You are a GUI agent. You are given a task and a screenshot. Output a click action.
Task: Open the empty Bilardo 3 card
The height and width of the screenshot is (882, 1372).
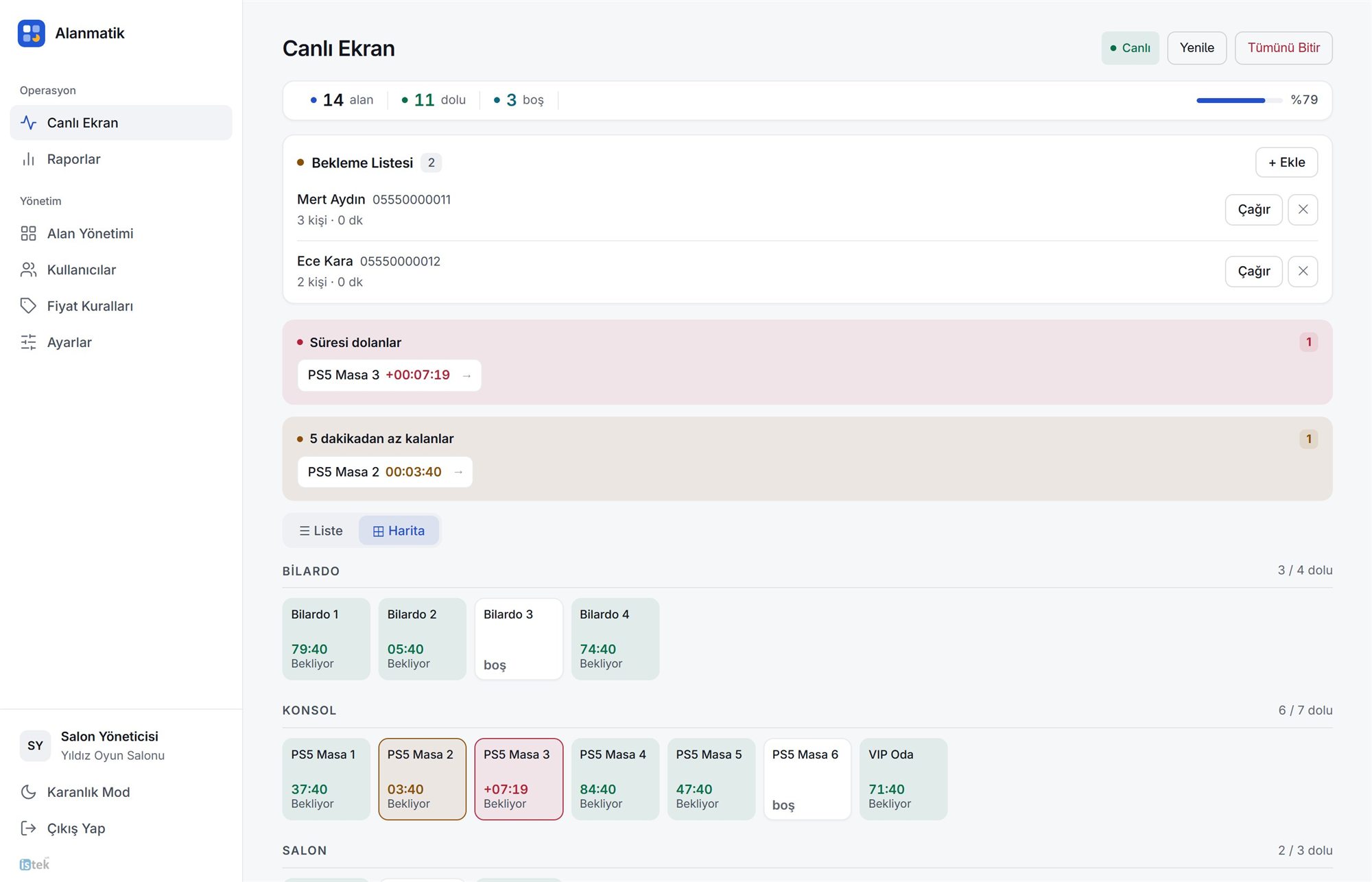[519, 639]
